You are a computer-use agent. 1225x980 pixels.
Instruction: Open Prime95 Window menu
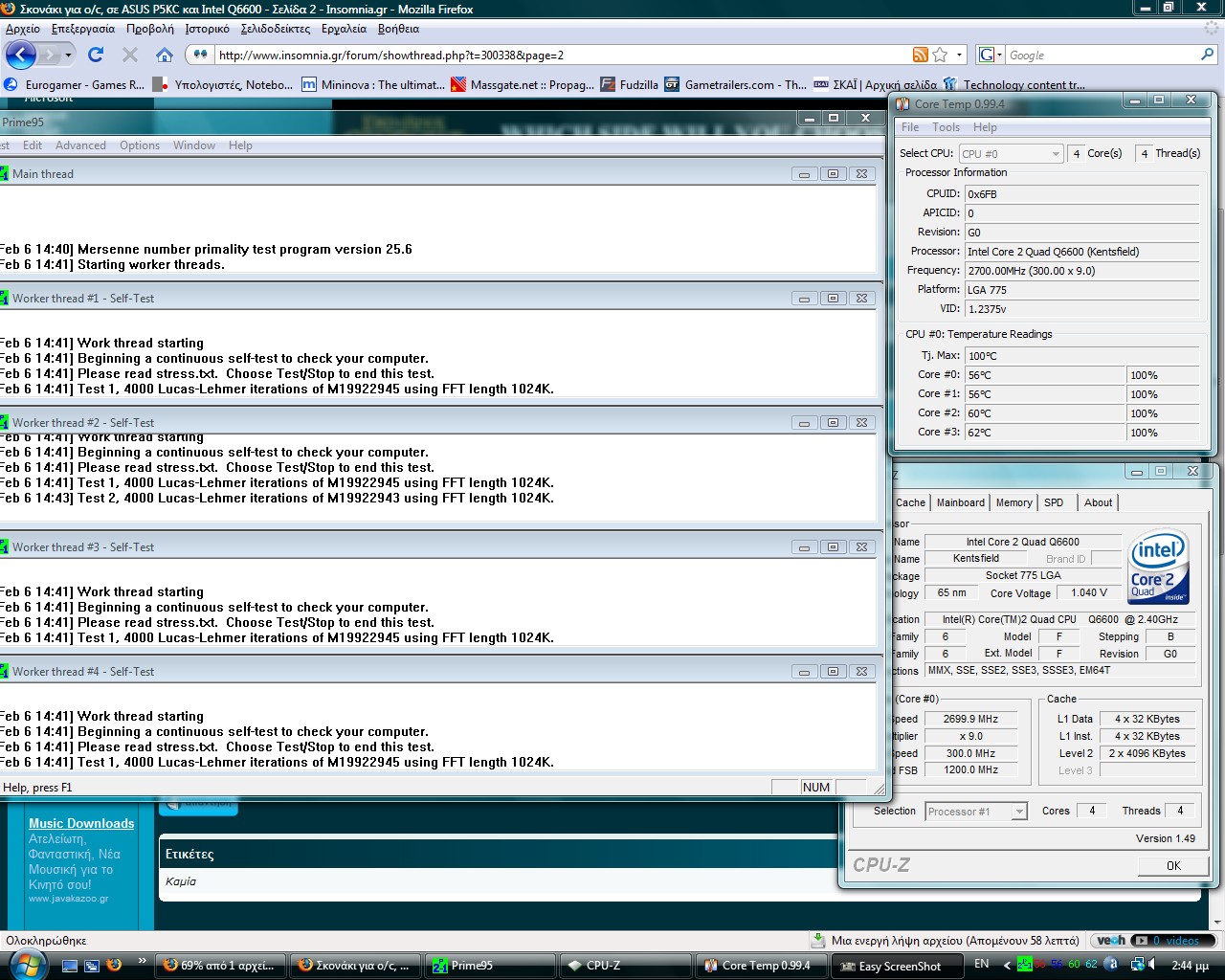click(x=194, y=145)
